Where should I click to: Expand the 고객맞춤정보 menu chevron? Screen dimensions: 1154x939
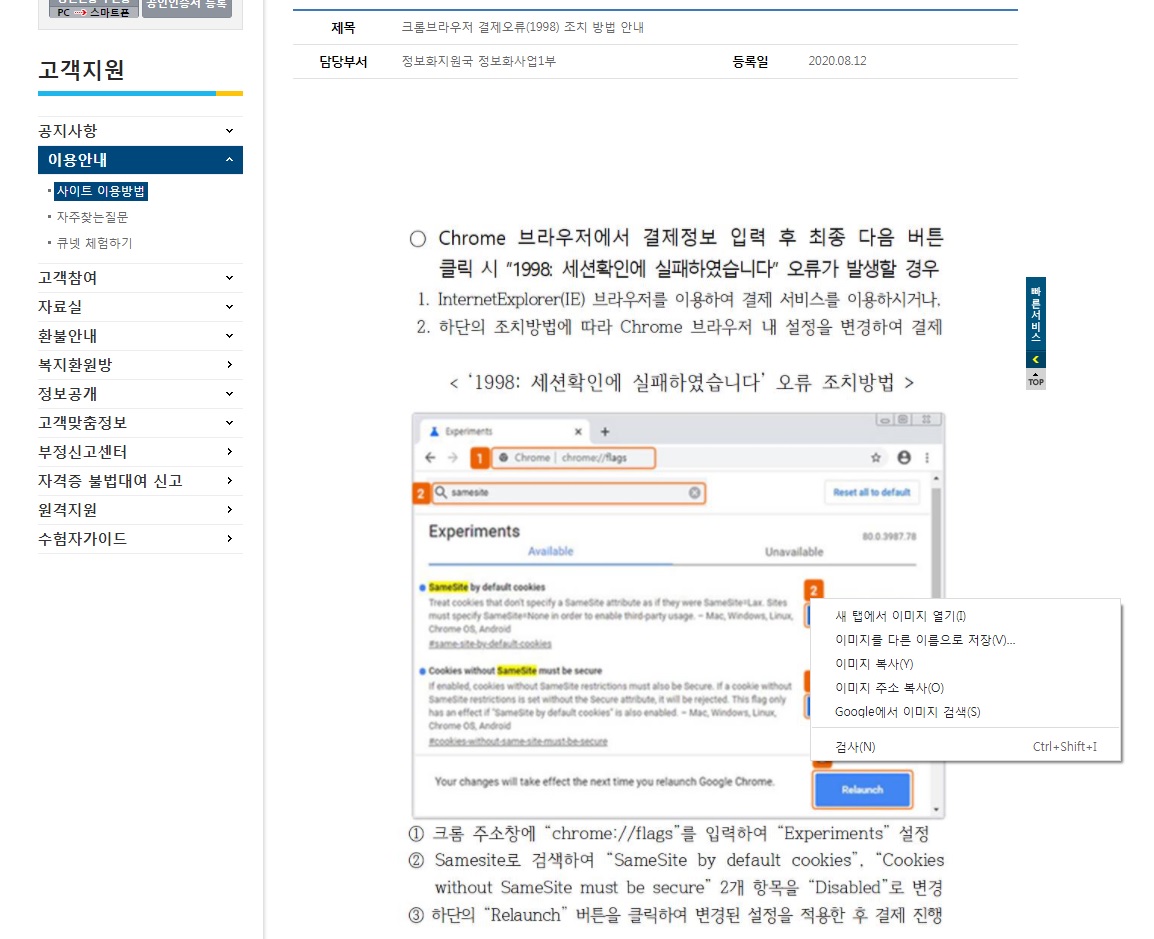click(x=230, y=423)
